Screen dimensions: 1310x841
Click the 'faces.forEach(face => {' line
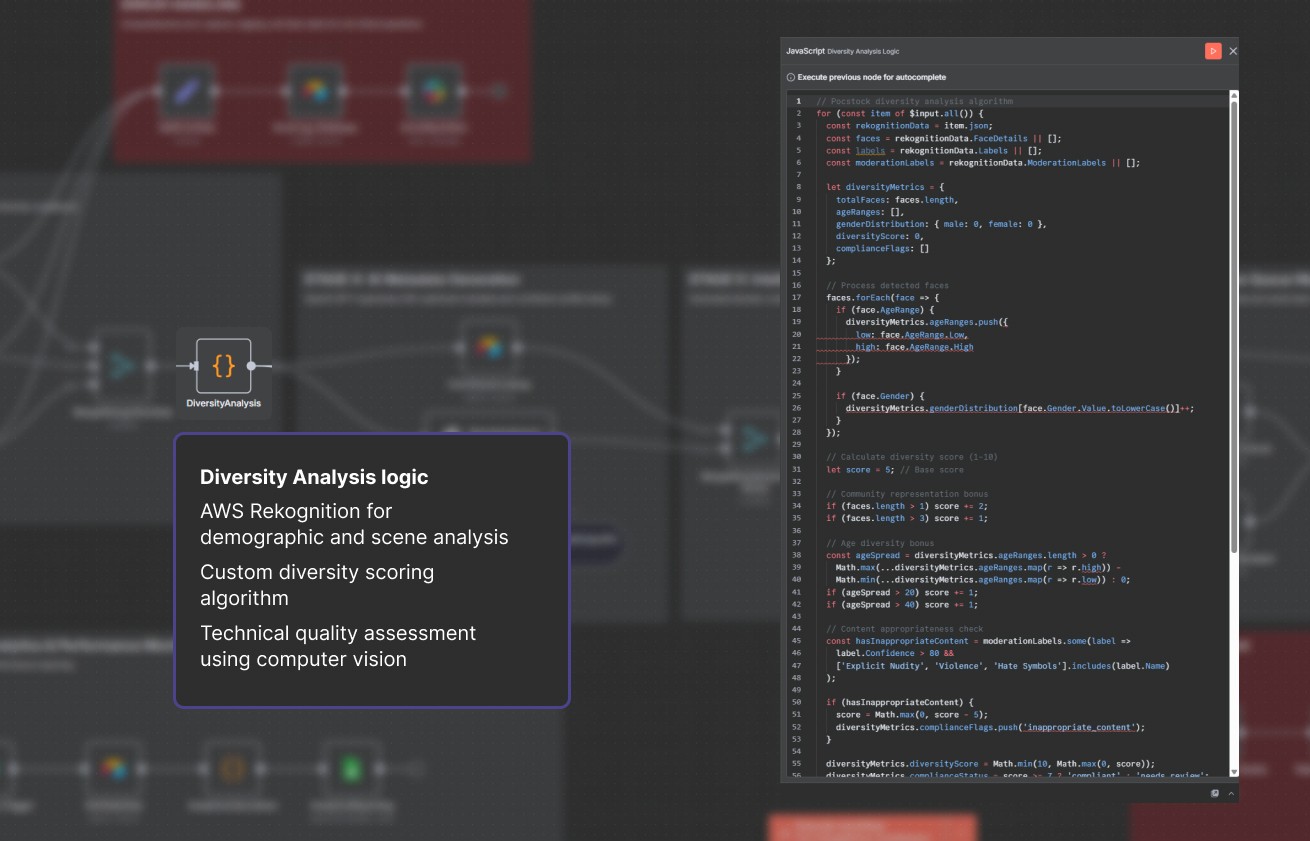pyautogui.click(x=883, y=297)
